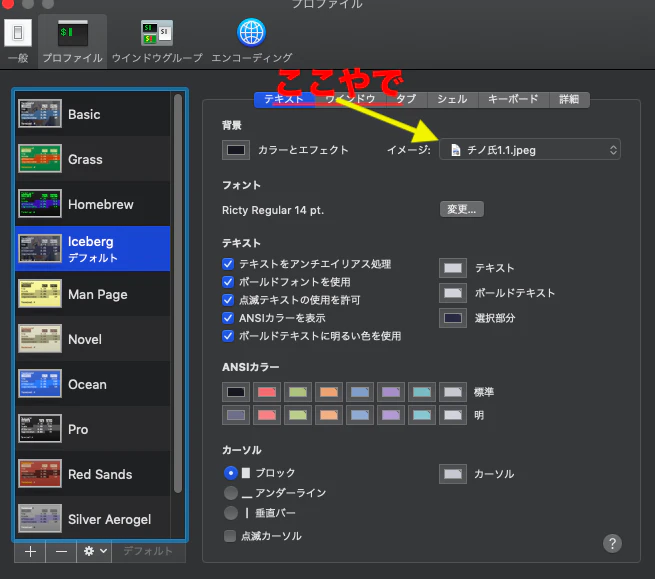Open the standard cyan ANSI color well
The height and width of the screenshot is (579, 655).
click(x=422, y=392)
